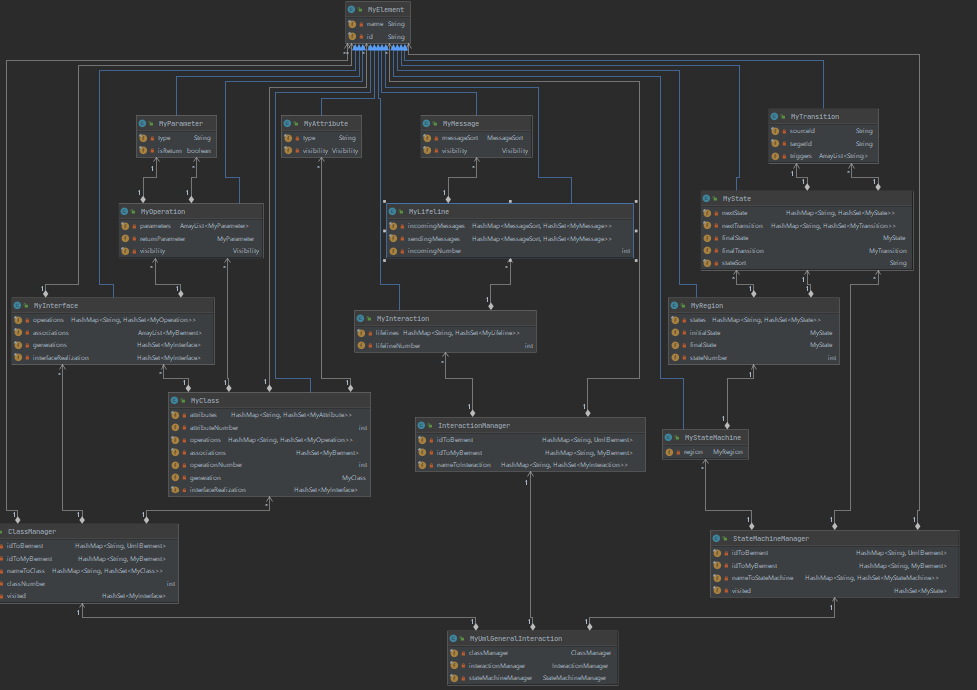Click the field icon next to lifelineNumber in MyInteraction
The width and height of the screenshot is (977, 690).
[361, 345]
